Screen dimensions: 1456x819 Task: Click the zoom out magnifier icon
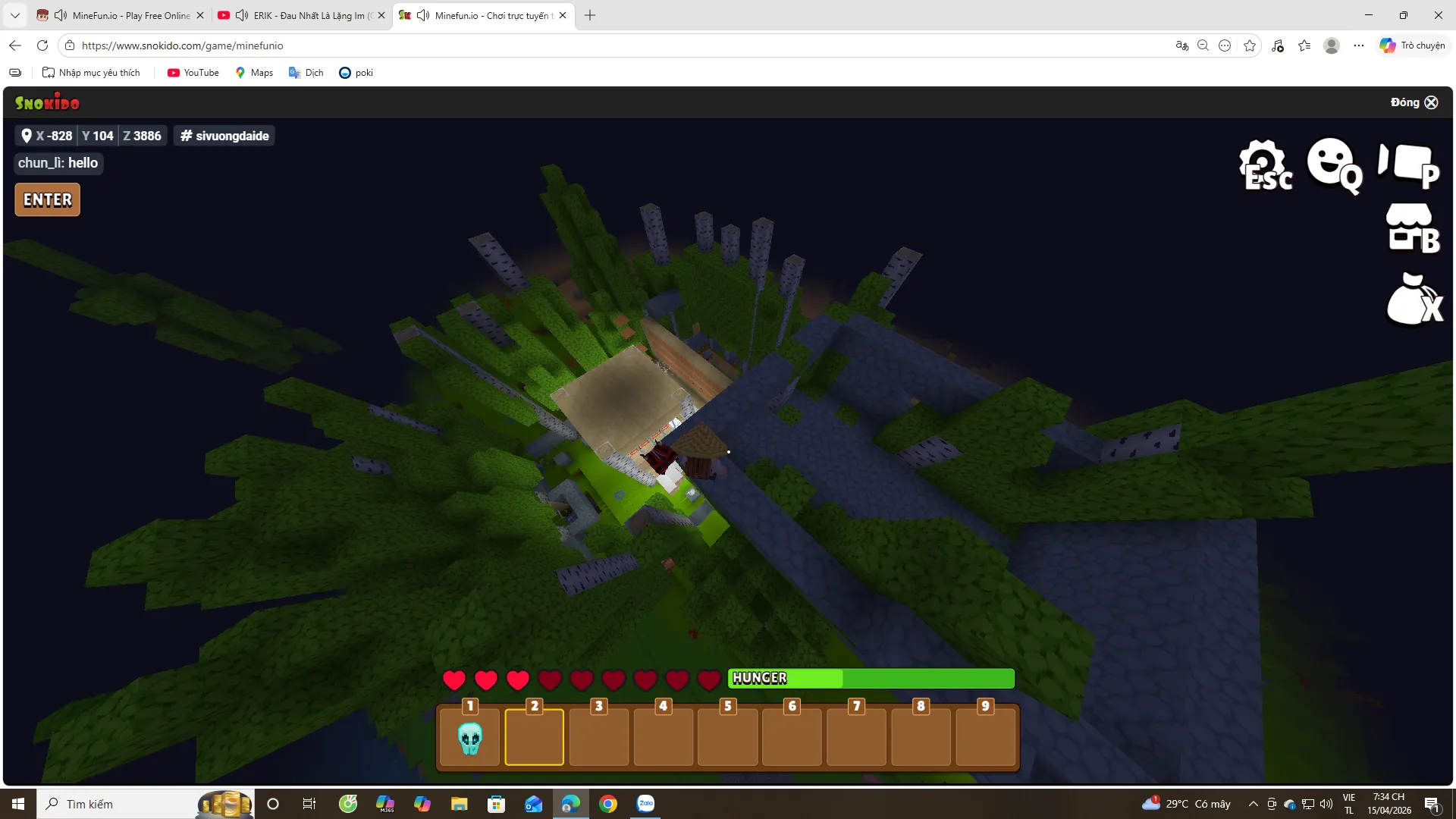pos(1203,45)
